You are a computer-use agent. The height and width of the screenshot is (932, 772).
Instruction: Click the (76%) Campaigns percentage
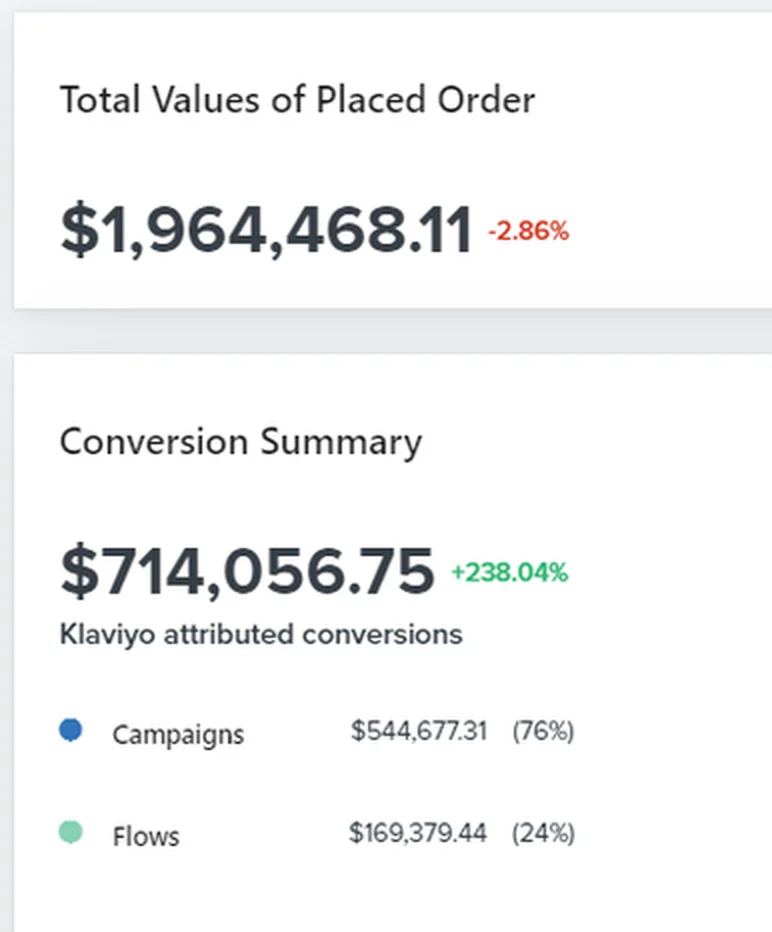point(543,731)
